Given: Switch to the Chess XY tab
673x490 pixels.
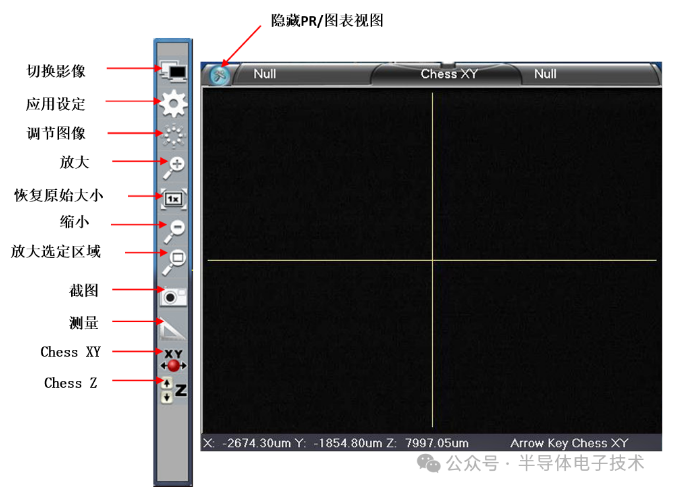Looking at the screenshot, I should (x=449, y=74).
